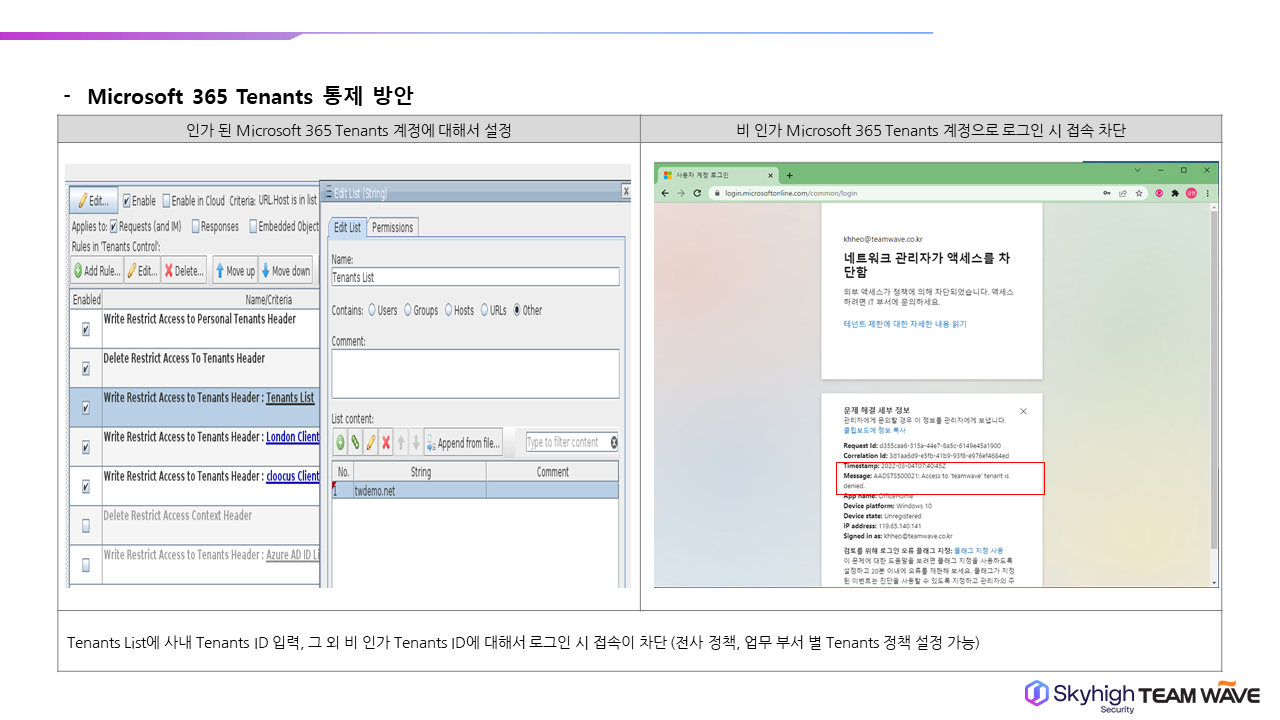This screenshot has height=720, width=1280.
Task: Select the 'Hosts' radio button
Action: point(449,310)
